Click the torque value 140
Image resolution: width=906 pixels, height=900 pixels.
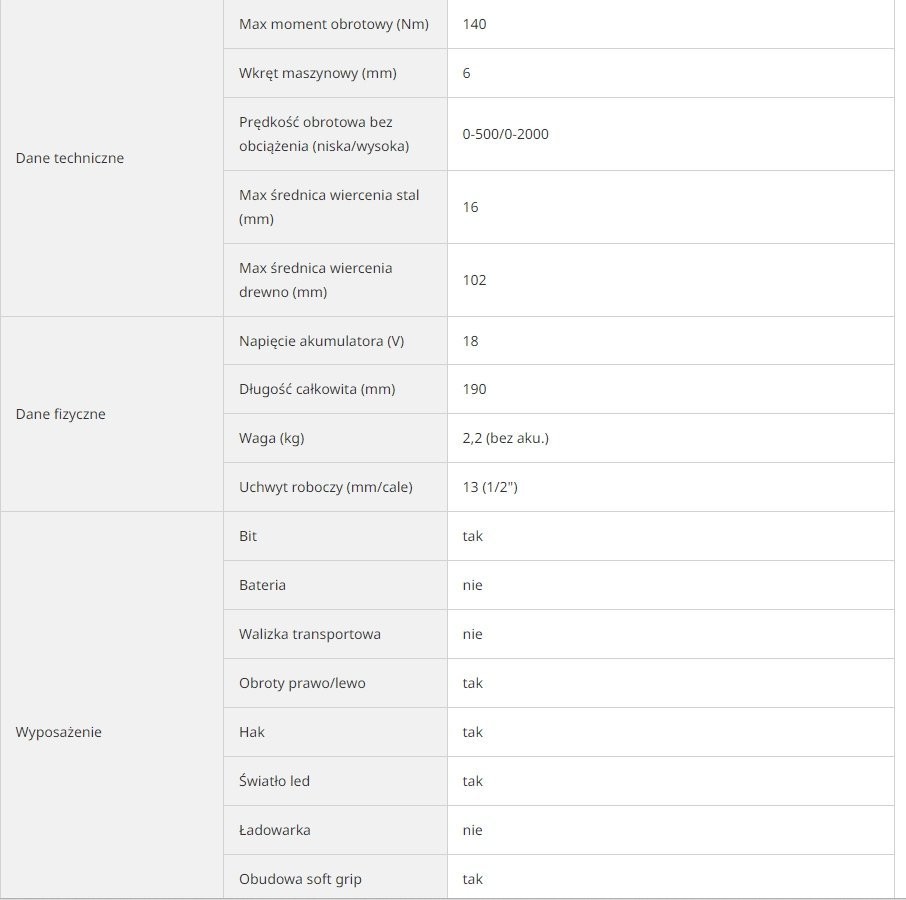coord(475,24)
